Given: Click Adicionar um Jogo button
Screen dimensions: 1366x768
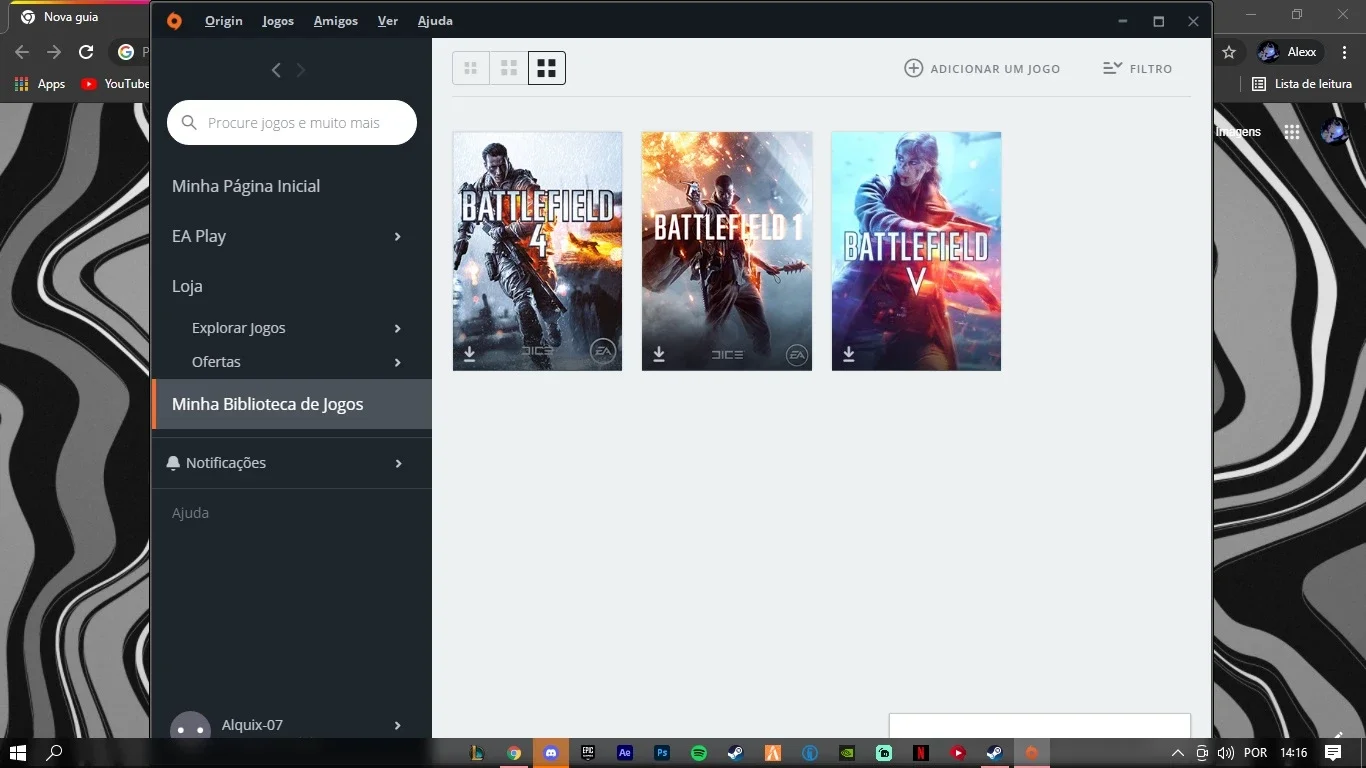Looking at the screenshot, I should pos(982,69).
